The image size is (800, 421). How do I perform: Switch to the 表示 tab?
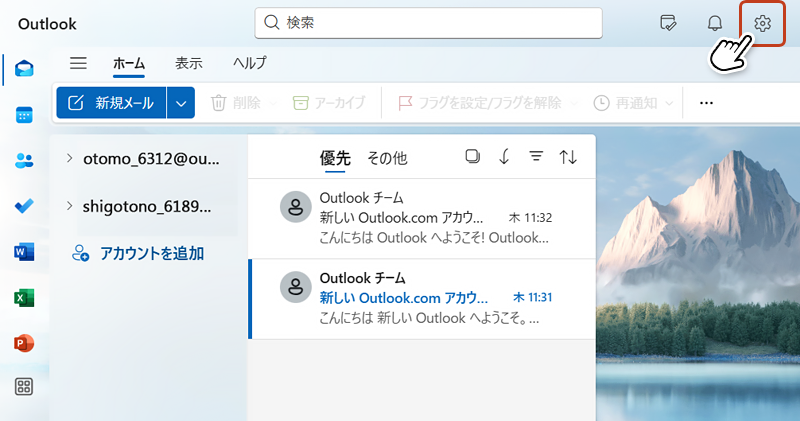click(x=189, y=63)
